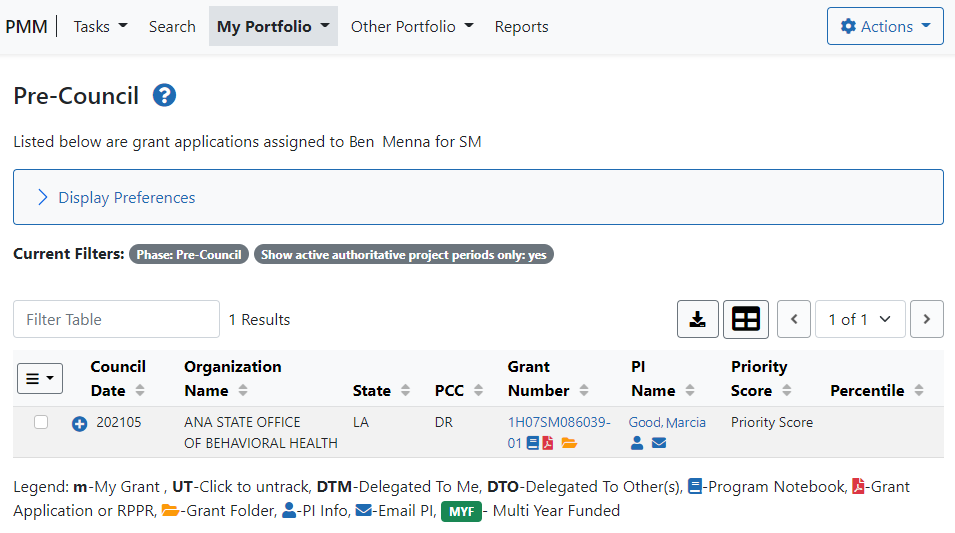Open PI link Good, Marcia

coord(667,422)
